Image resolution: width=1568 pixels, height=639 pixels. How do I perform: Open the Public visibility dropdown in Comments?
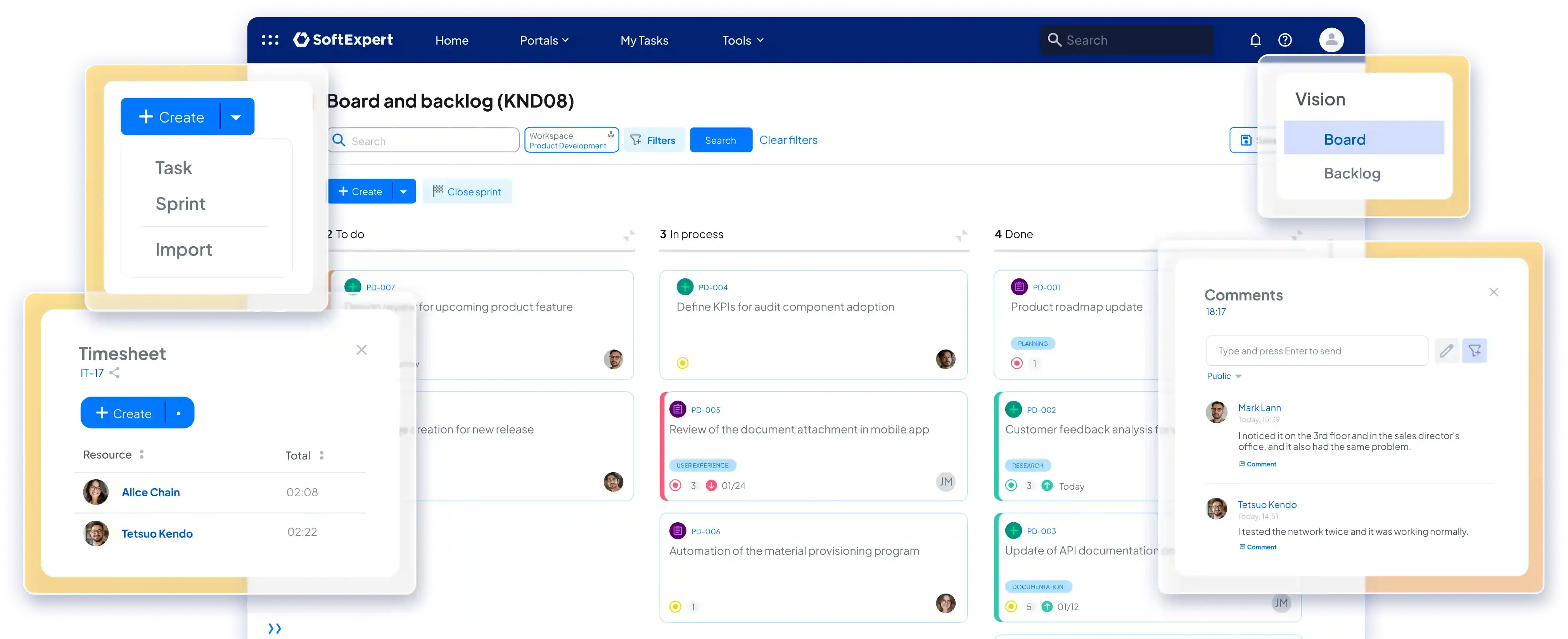click(x=1224, y=376)
